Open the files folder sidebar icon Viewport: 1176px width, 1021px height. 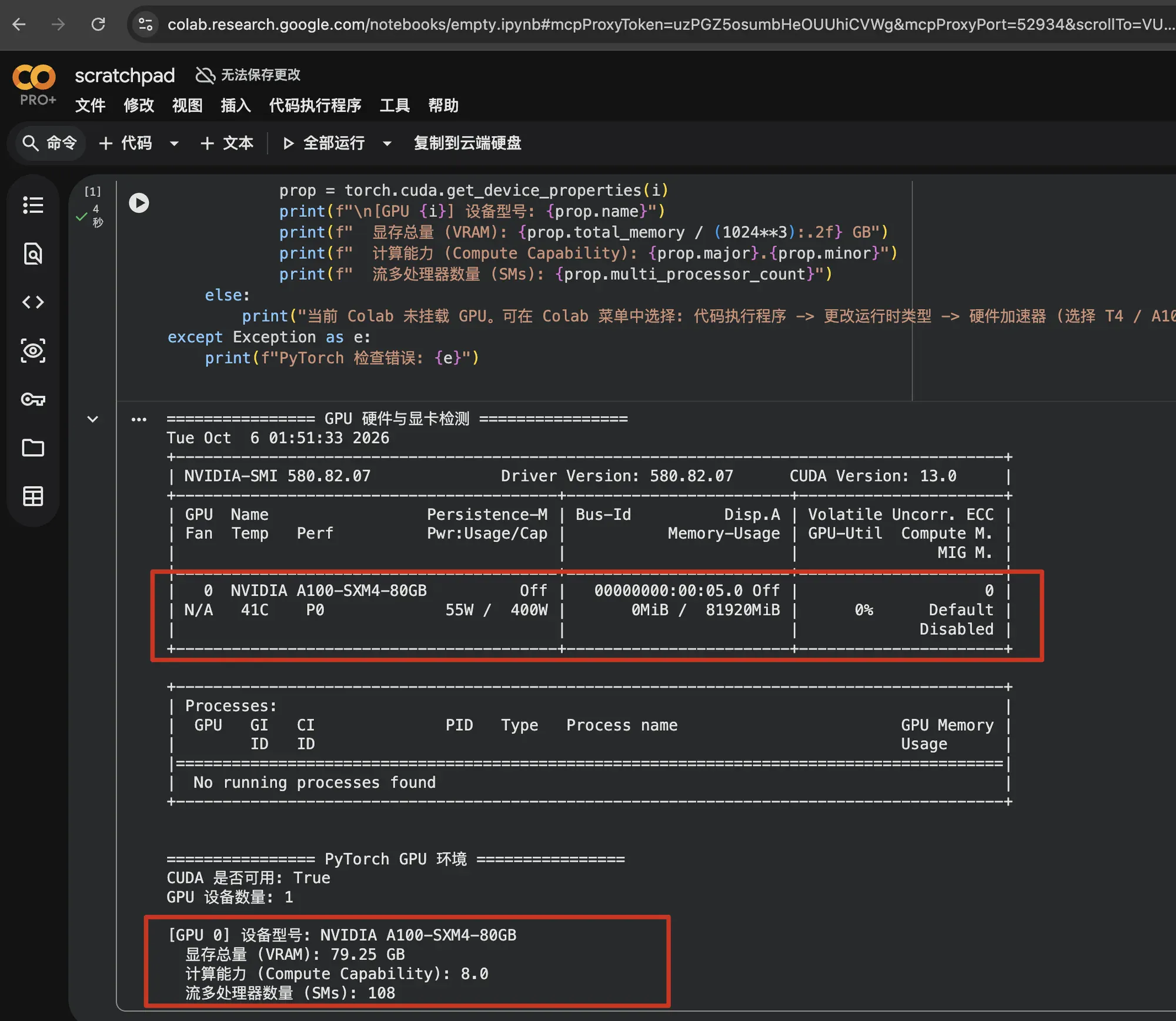click(33, 448)
